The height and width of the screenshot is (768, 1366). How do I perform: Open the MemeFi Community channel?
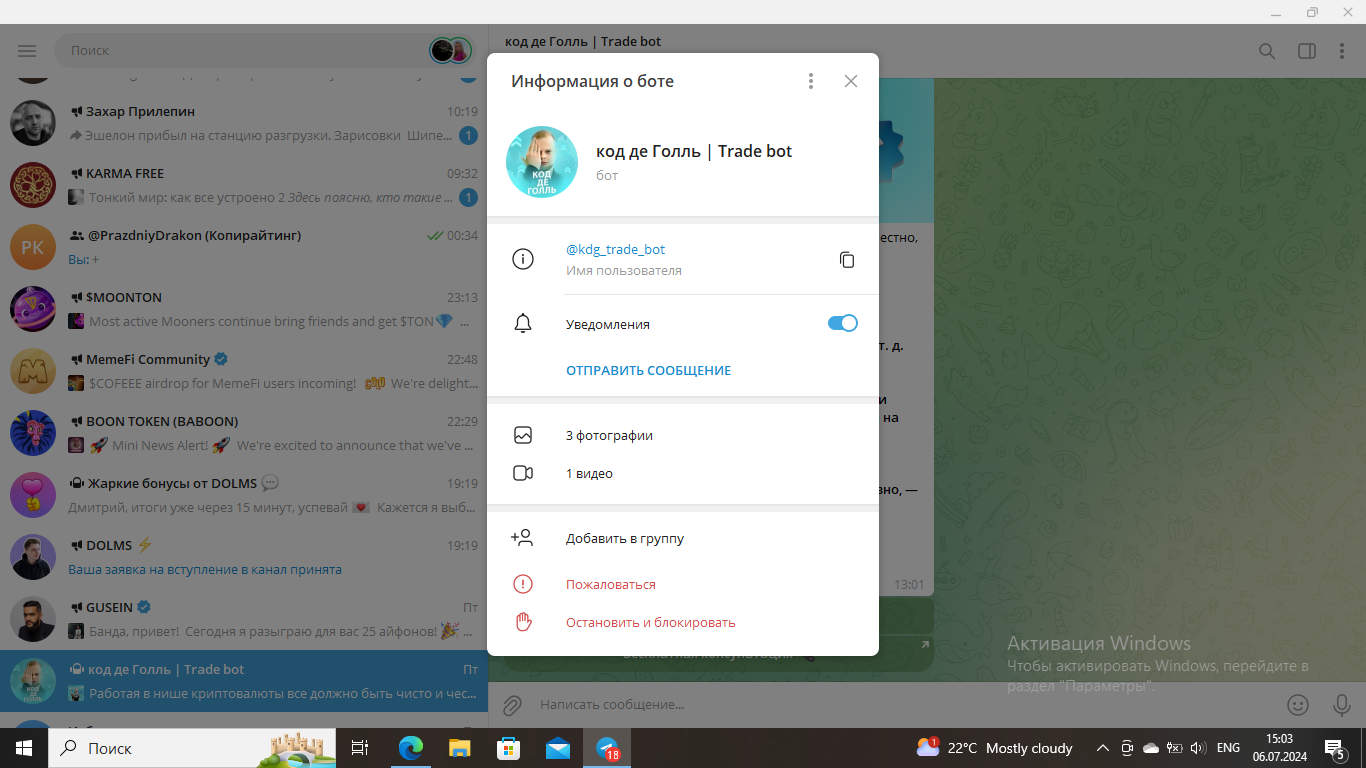point(244,371)
